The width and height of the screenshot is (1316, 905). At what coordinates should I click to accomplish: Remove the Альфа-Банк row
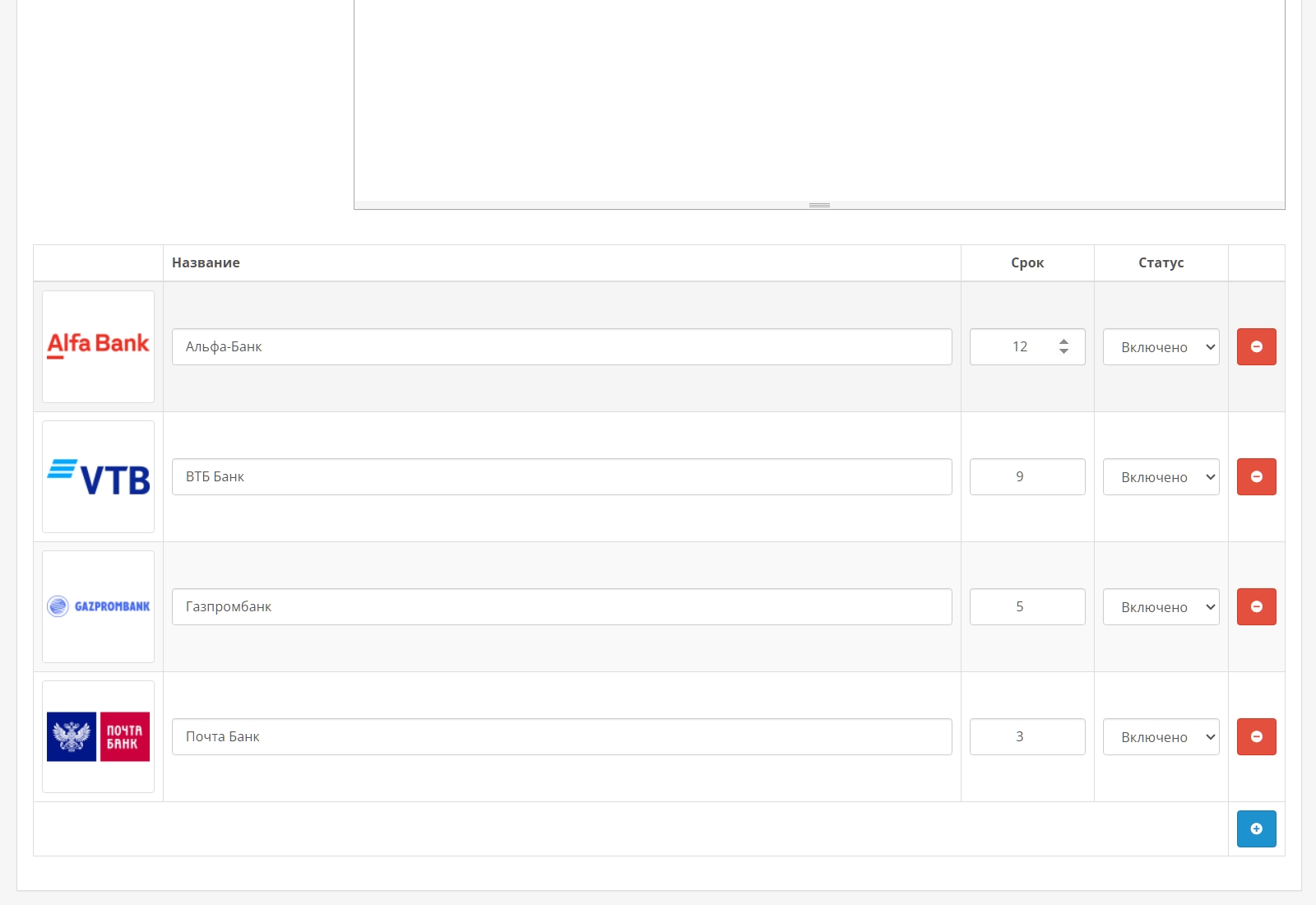click(1256, 346)
